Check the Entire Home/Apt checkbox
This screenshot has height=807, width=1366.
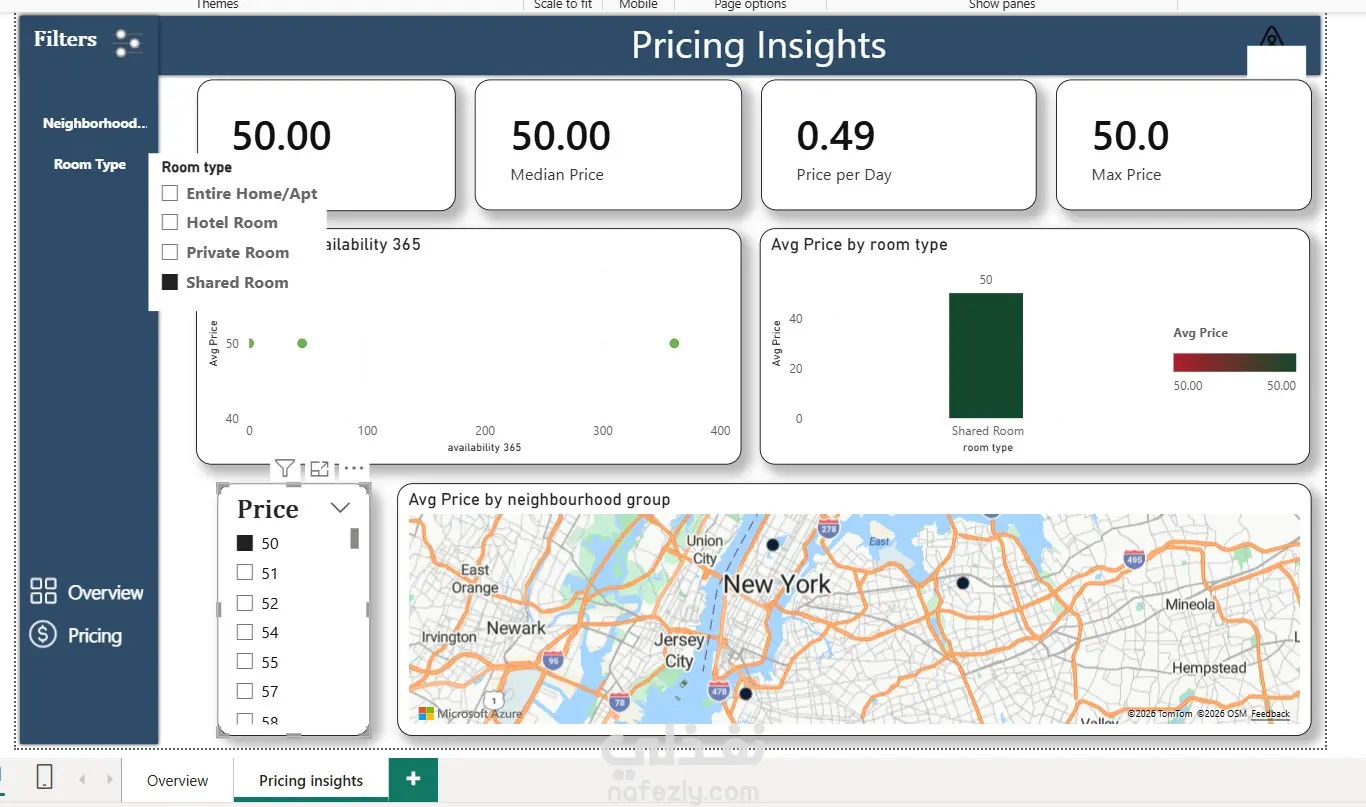click(170, 193)
